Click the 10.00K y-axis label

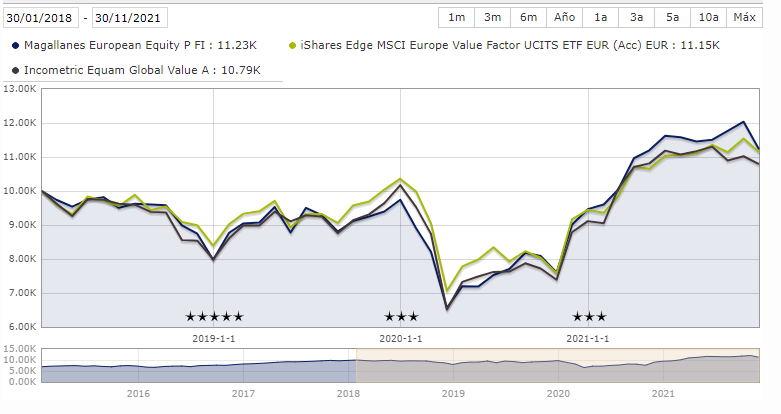[x=19, y=191]
